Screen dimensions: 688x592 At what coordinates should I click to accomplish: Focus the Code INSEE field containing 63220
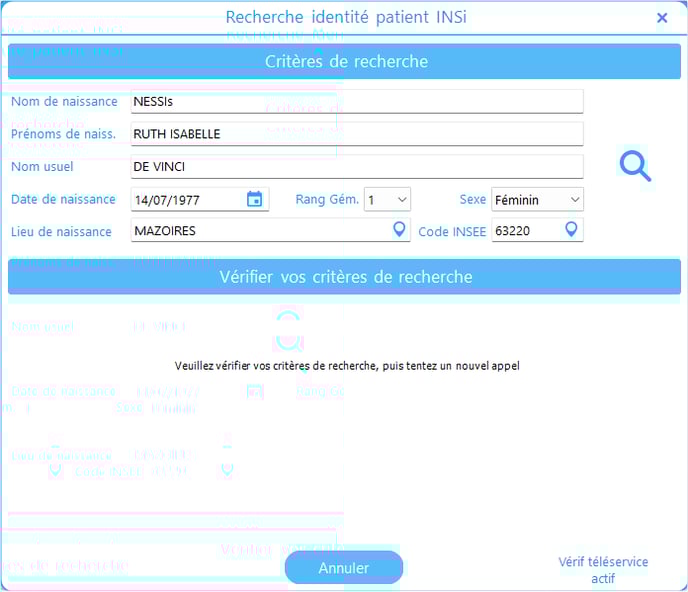tap(525, 231)
